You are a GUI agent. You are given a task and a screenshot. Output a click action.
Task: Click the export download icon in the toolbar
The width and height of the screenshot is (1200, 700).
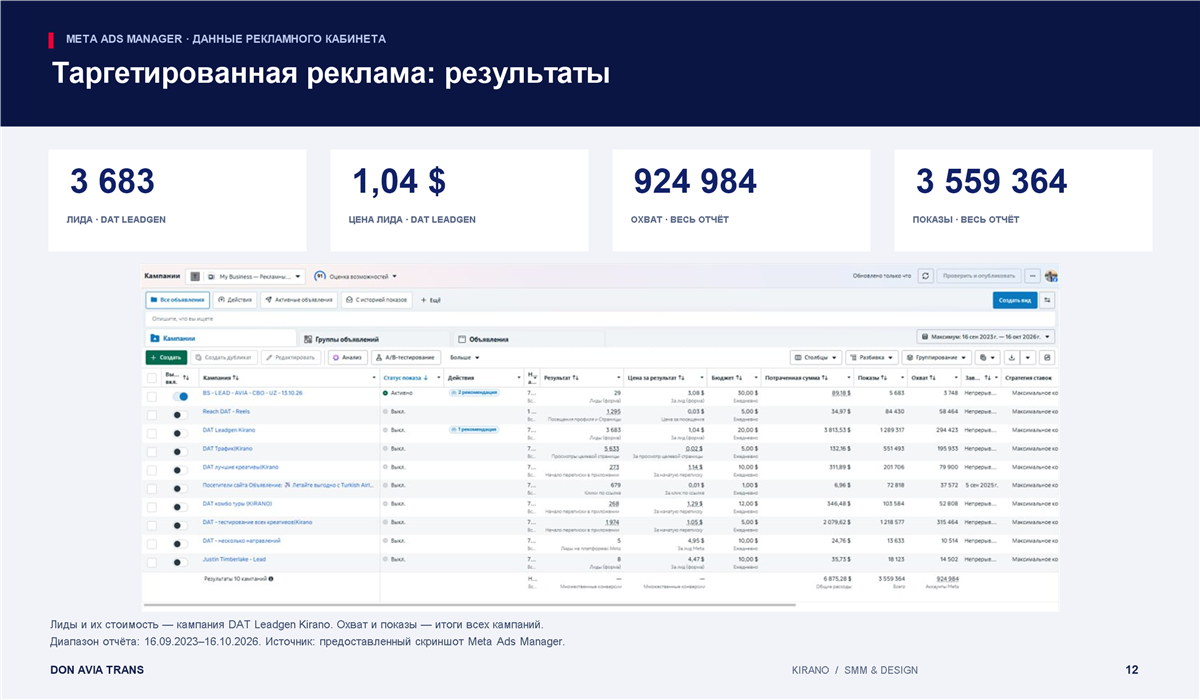click(x=1014, y=357)
